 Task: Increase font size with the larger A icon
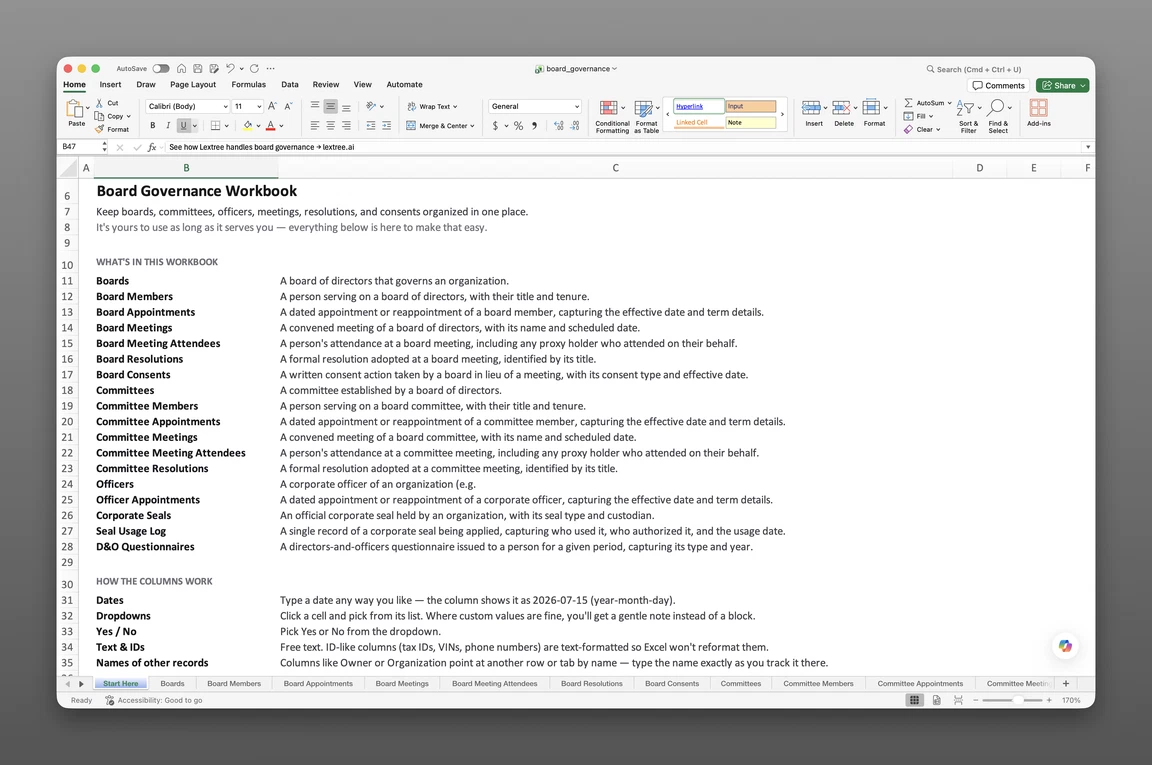(272, 107)
